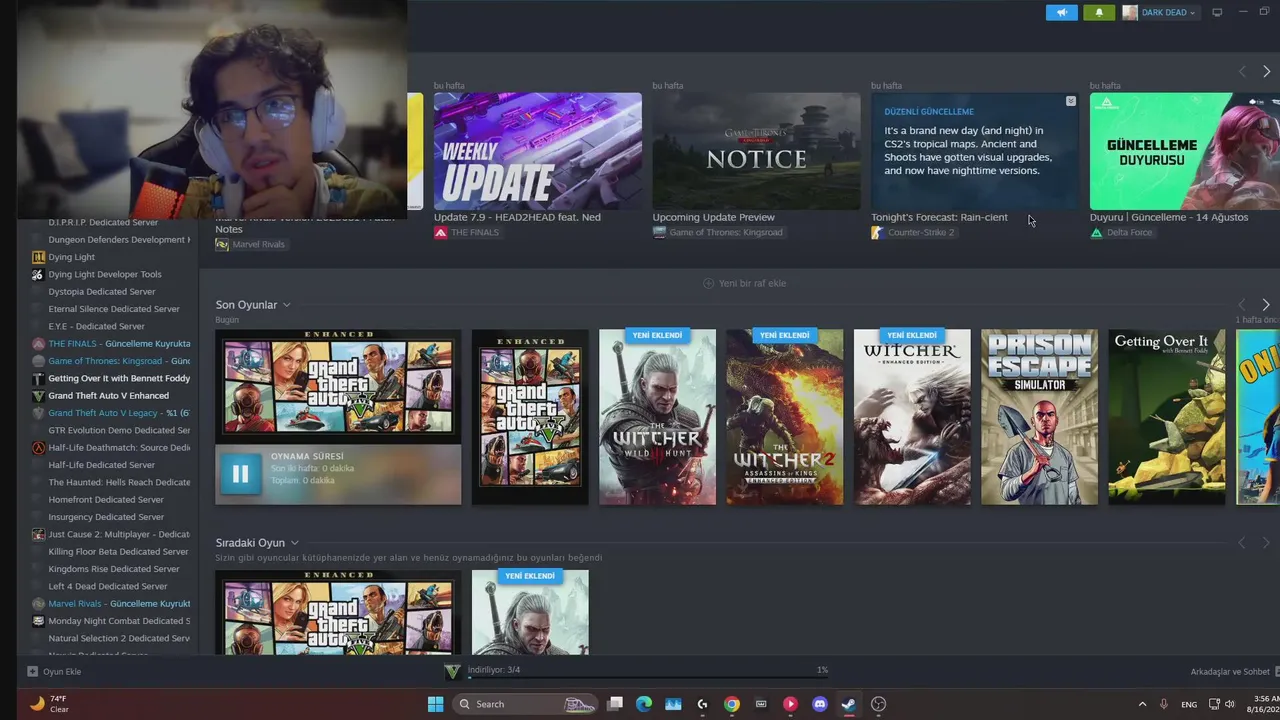1280x720 pixels.
Task: Open The Witcher Enhanced Edition cover
Action: click(x=912, y=417)
